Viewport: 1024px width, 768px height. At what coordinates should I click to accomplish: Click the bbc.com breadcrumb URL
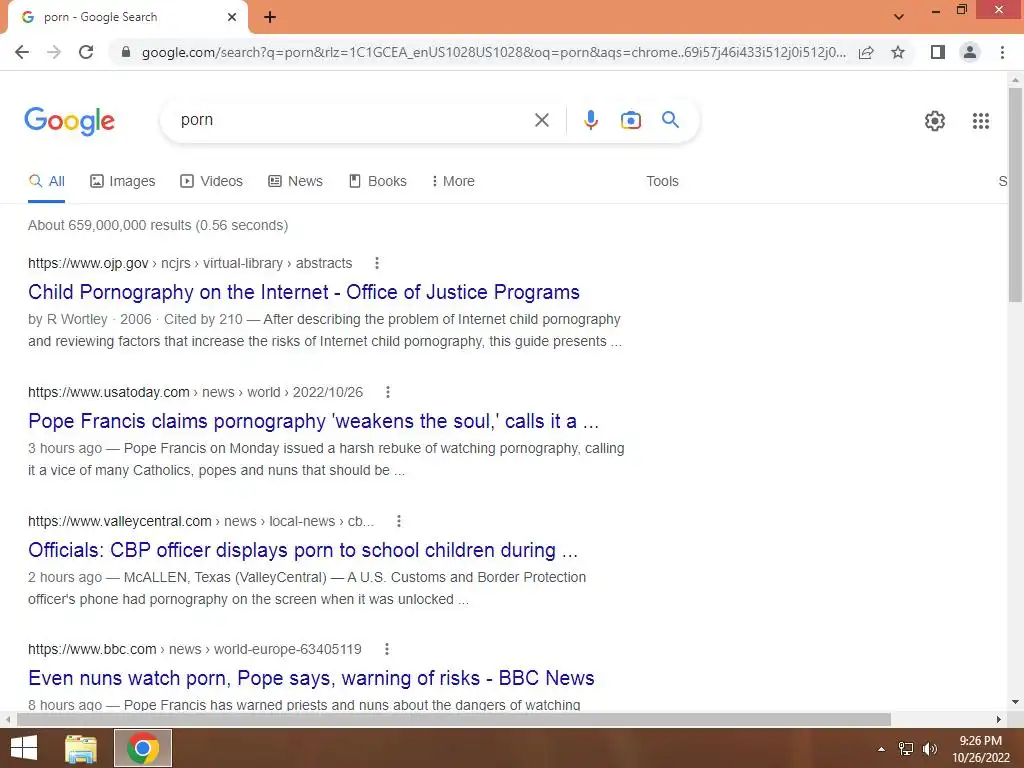[x=195, y=649]
